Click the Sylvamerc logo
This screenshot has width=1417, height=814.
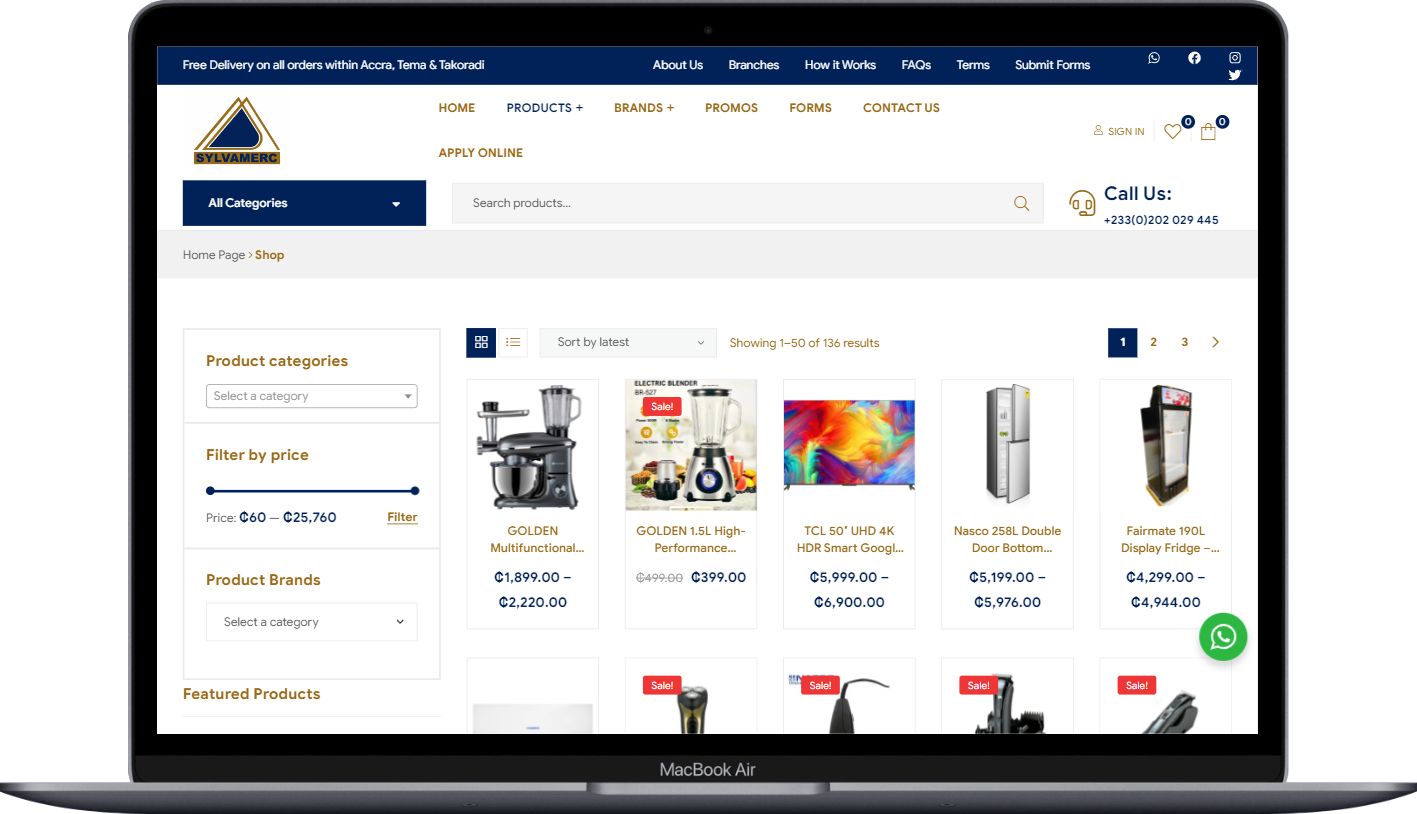tap(237, 131)
